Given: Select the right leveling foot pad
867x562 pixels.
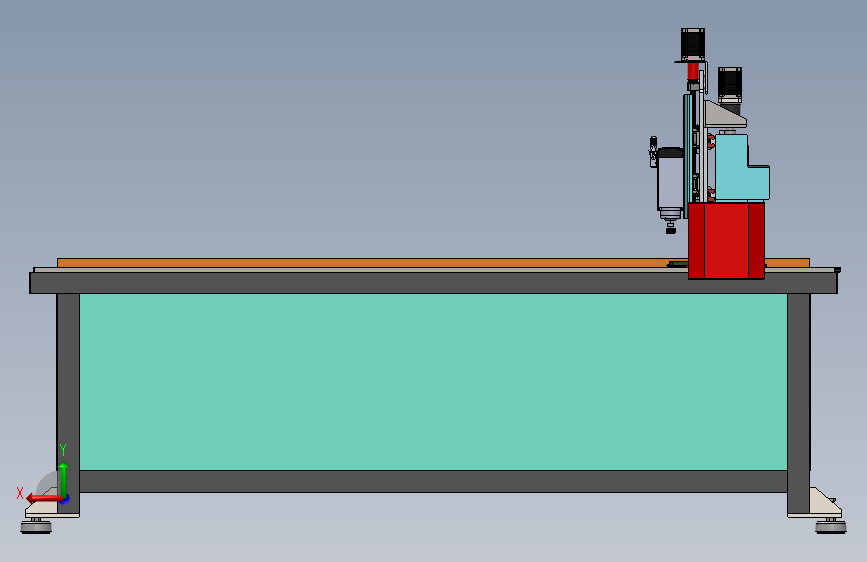Looking at the screenshot, I should pyautogui.click(x=831, y=527).
